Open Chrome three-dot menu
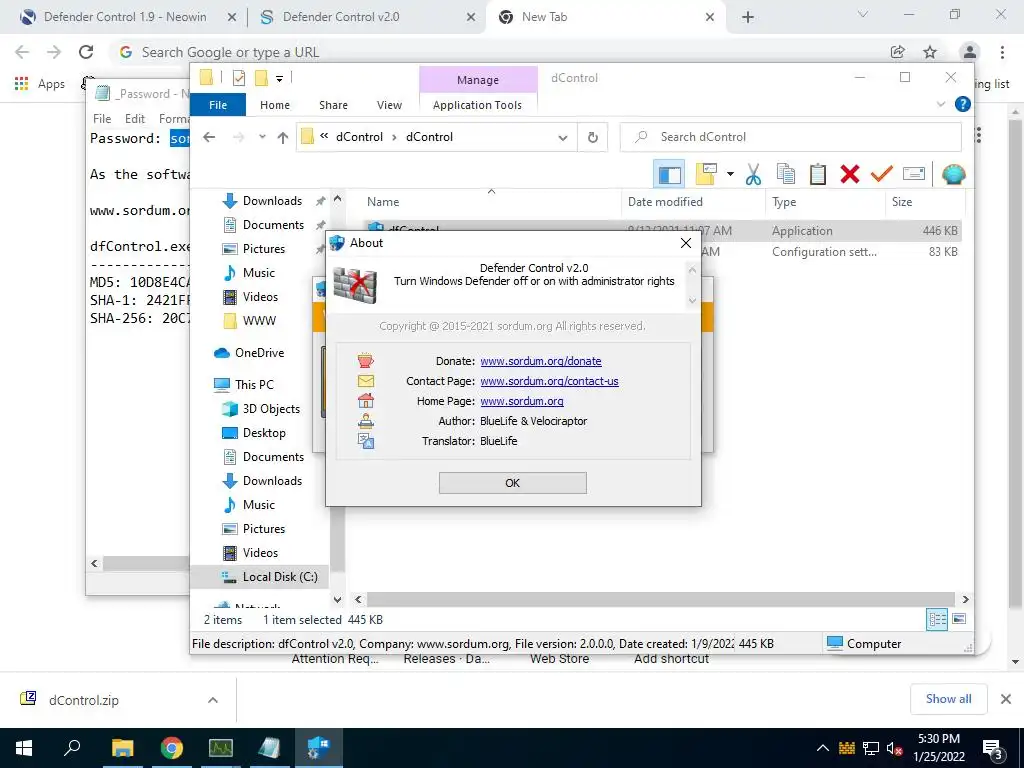The image size is (1024, 768). (x=1002, y=52)
